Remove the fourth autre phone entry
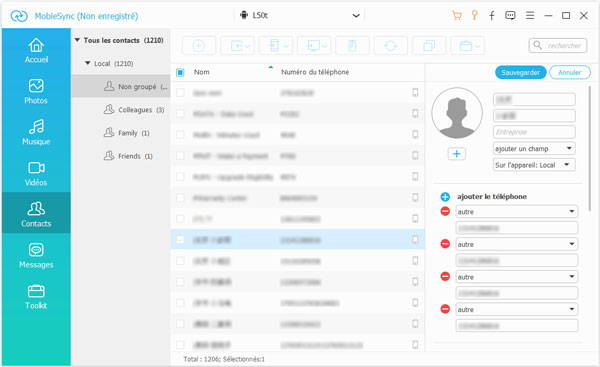 [x=445, y=308]
